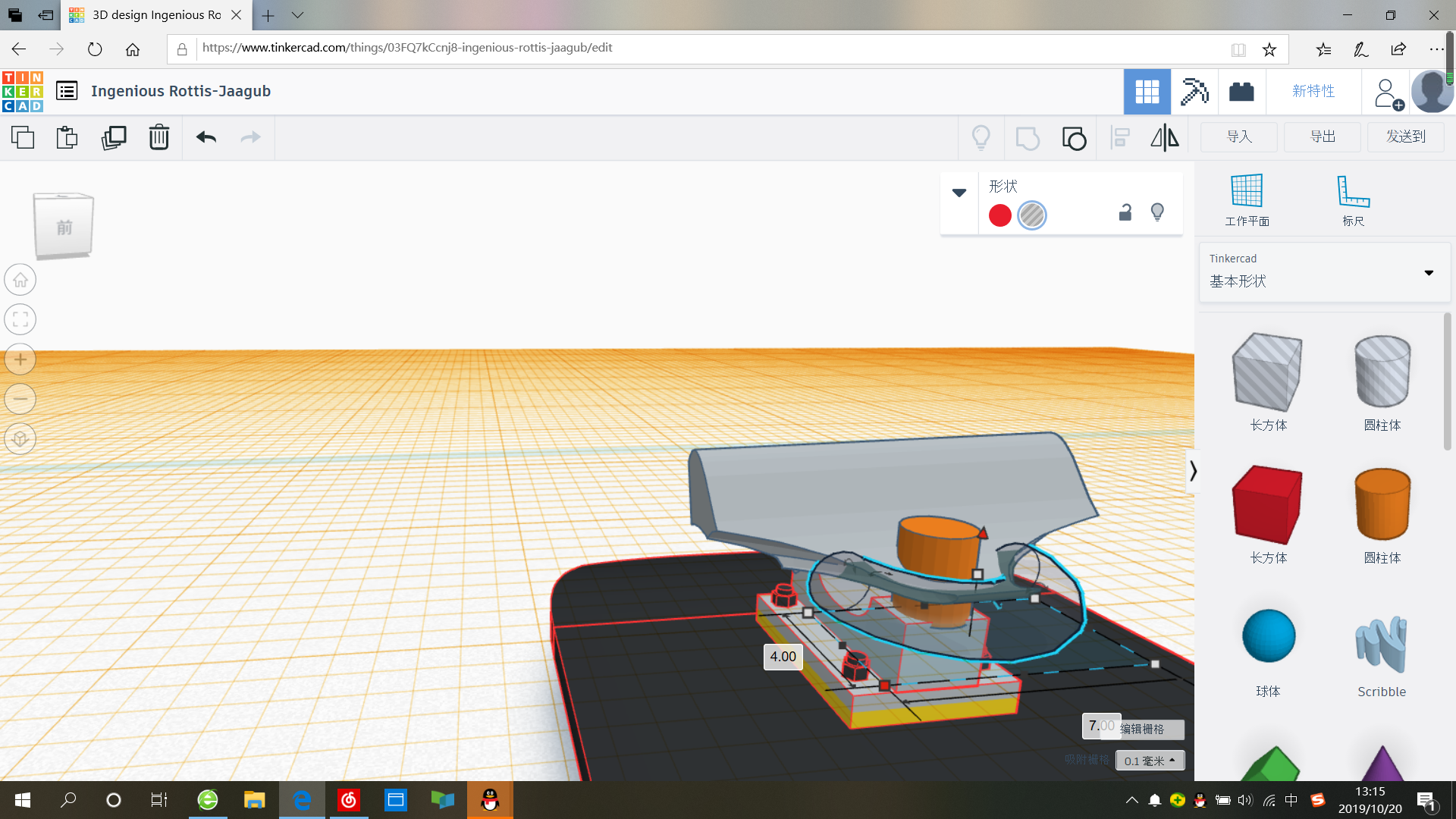Click the browser address bar URL
This screenshot has width=1456, height=819.
click(407, 48)
